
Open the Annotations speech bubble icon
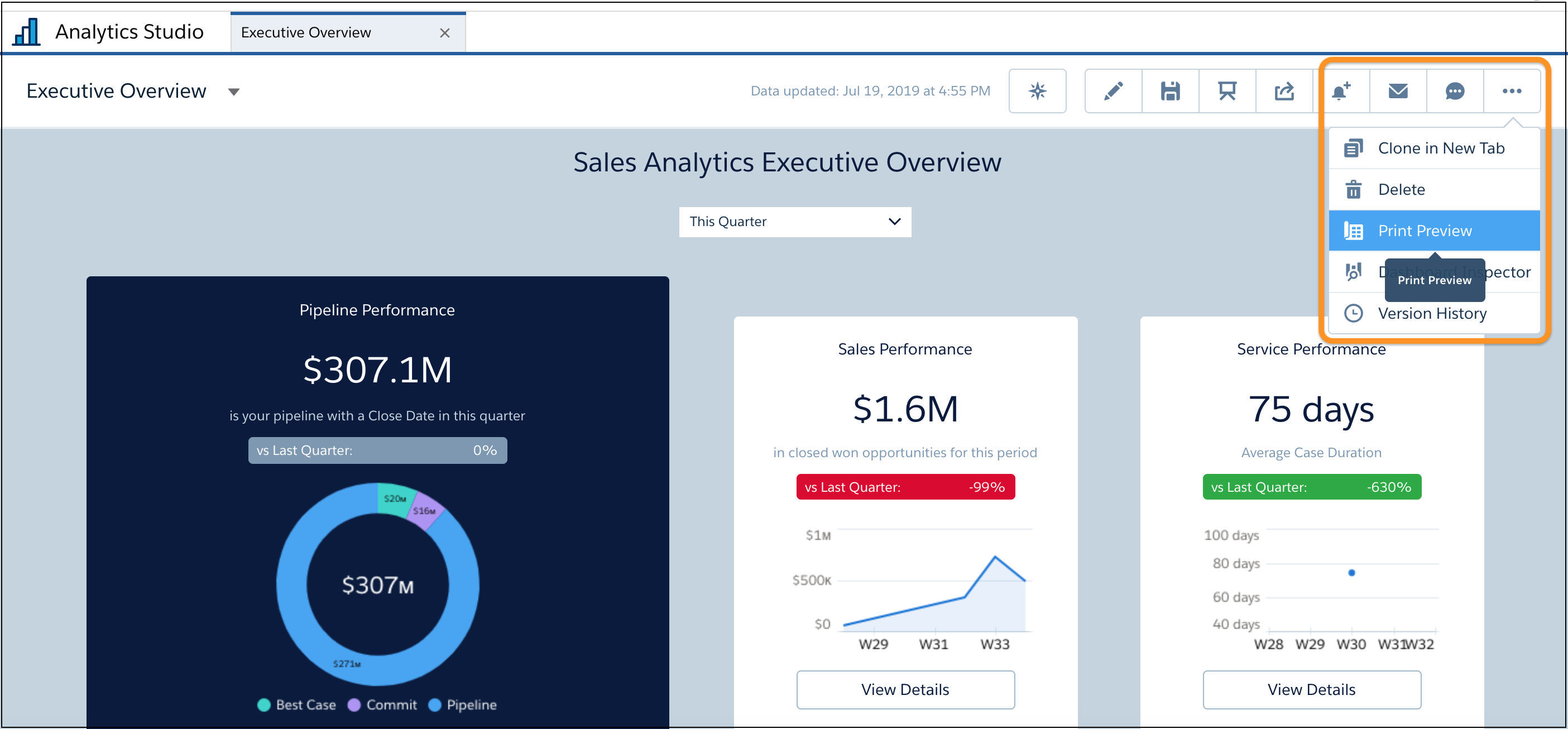pos(1454,92)
